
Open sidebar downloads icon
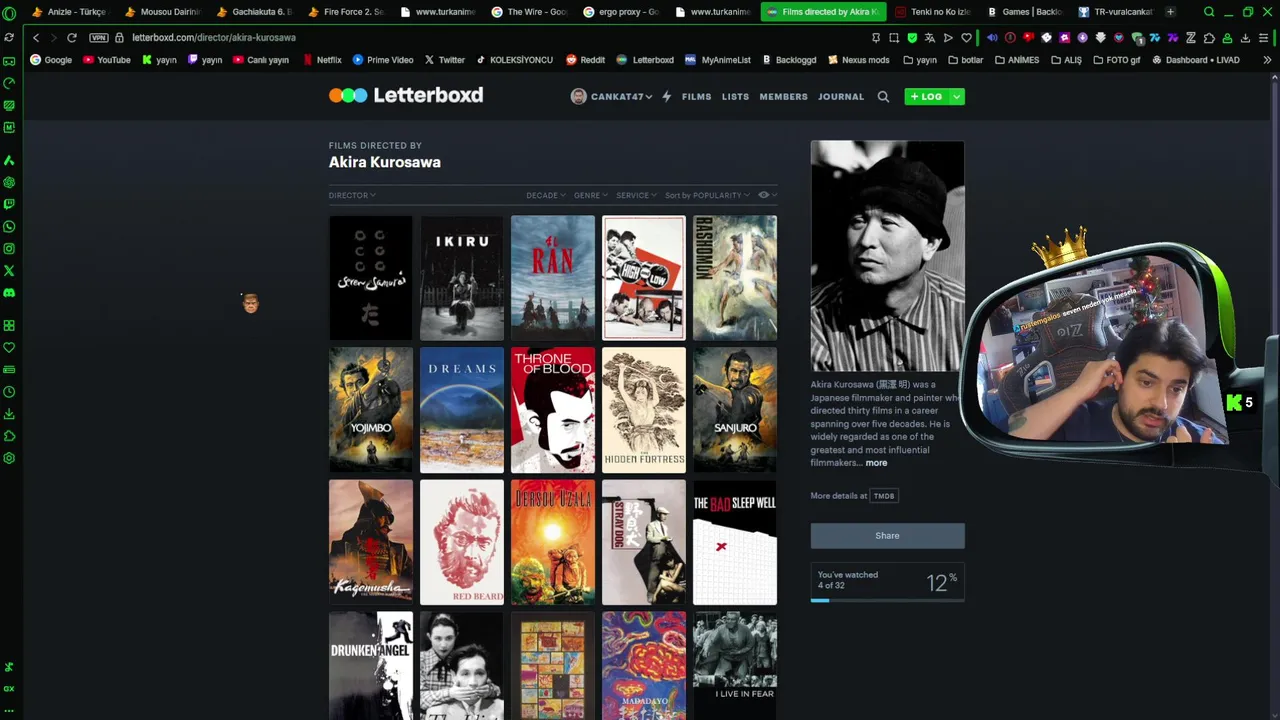(9, 414)
